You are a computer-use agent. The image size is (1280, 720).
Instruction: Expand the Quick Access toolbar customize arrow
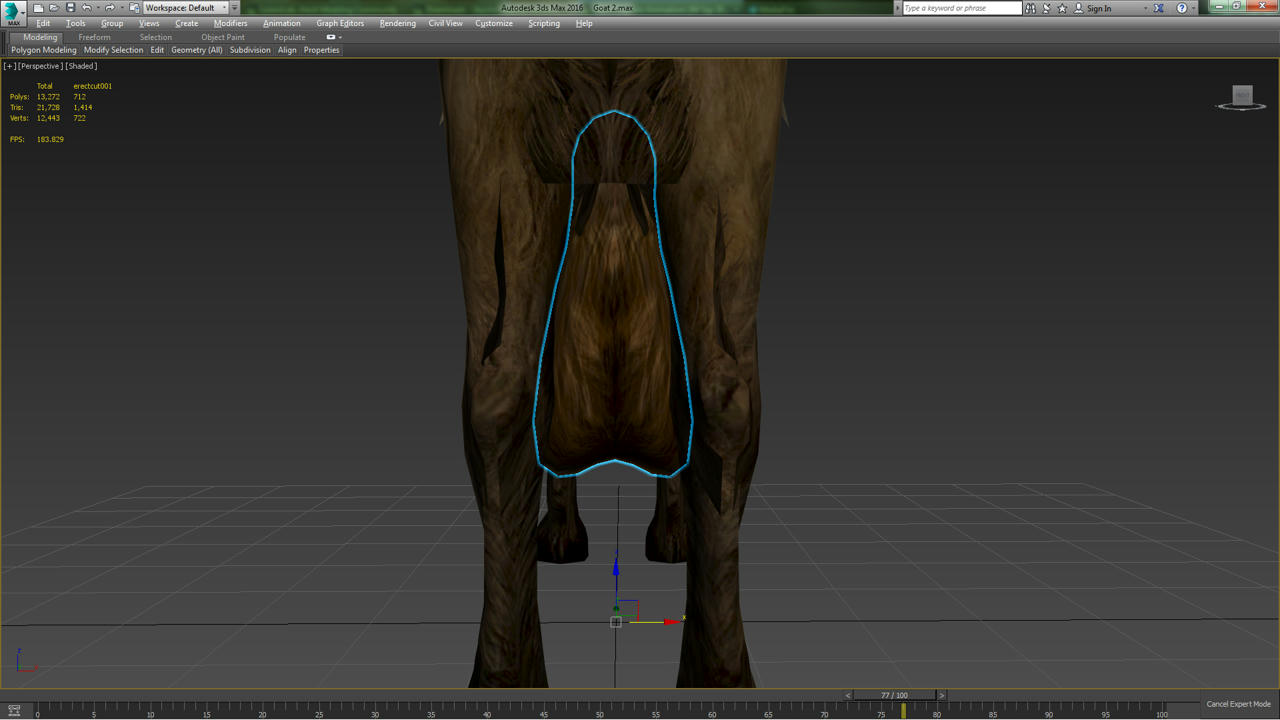(235, 8)
